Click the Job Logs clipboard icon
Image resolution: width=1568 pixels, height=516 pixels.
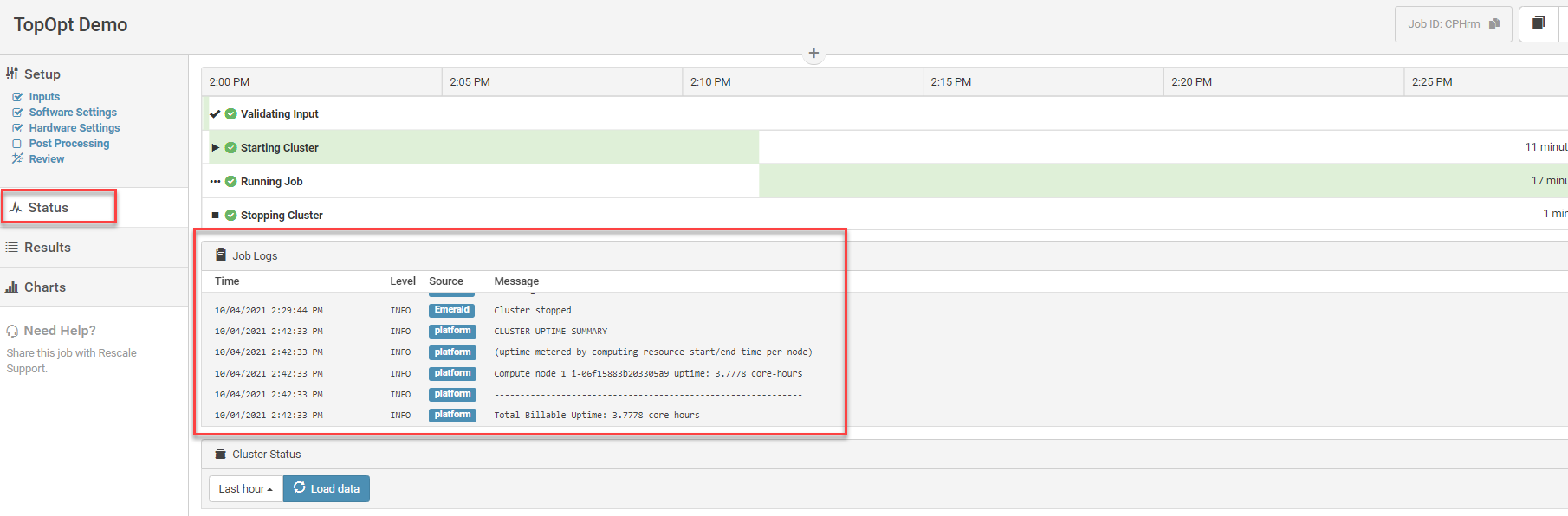221,255
